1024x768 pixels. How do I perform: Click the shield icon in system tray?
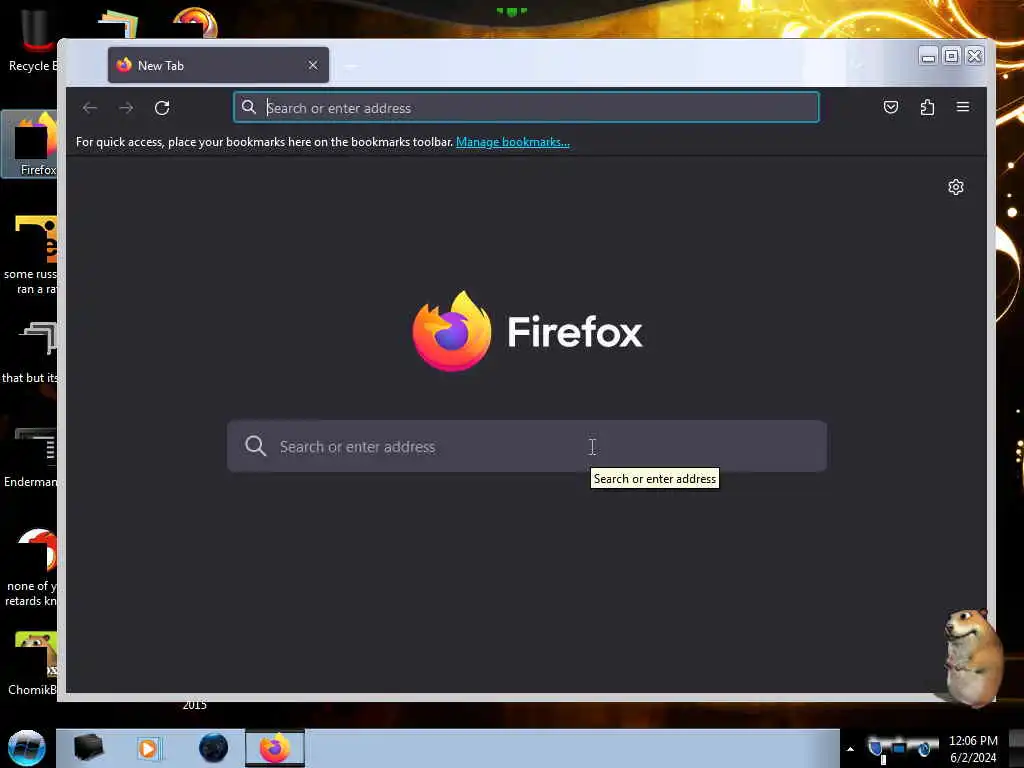[x=875, y=747]
